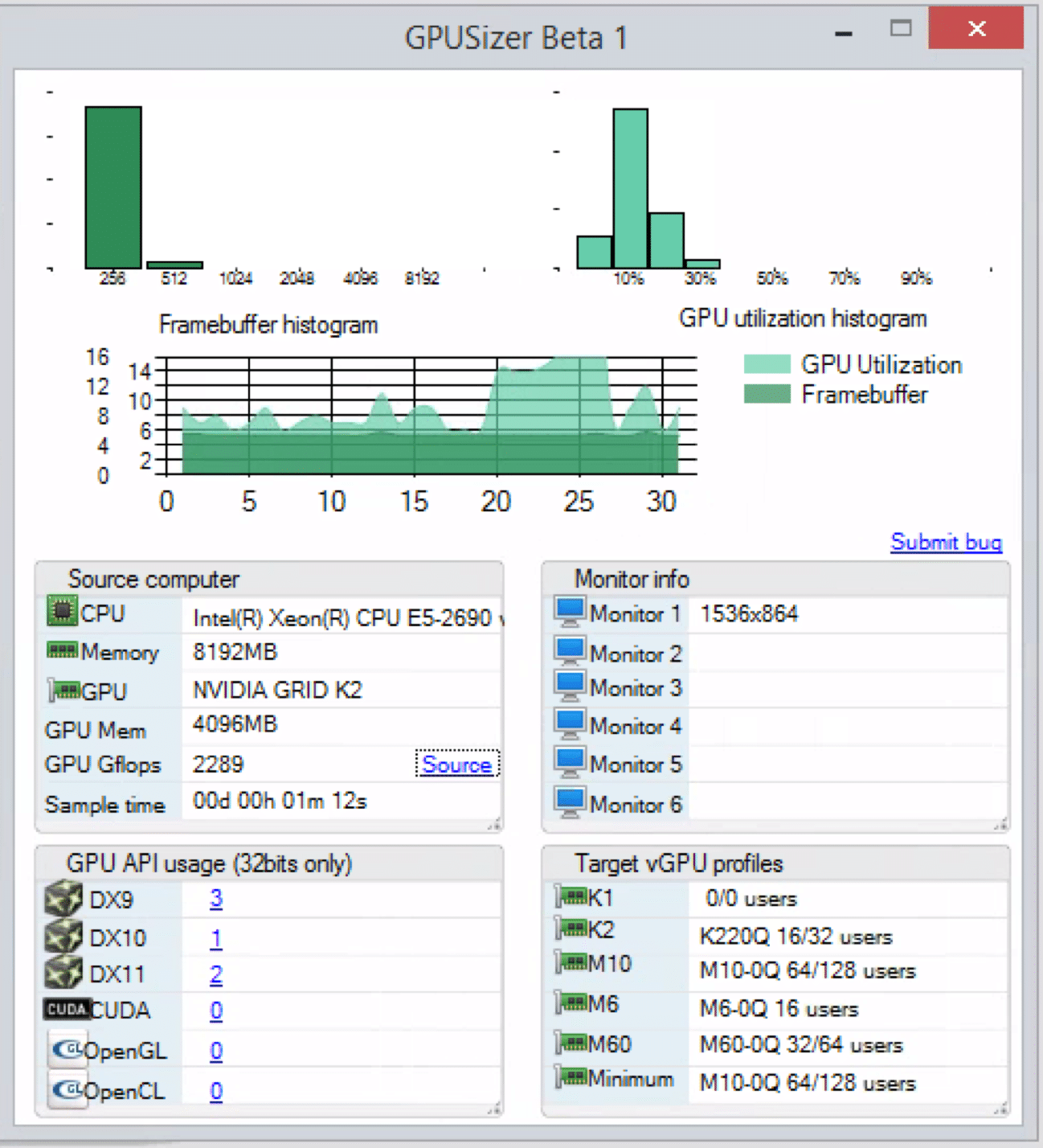This screenshot has height=1148, width=1043.
Task: Select the tall 256 bar in Framebuffer histogram
Action: click(113, 187)
